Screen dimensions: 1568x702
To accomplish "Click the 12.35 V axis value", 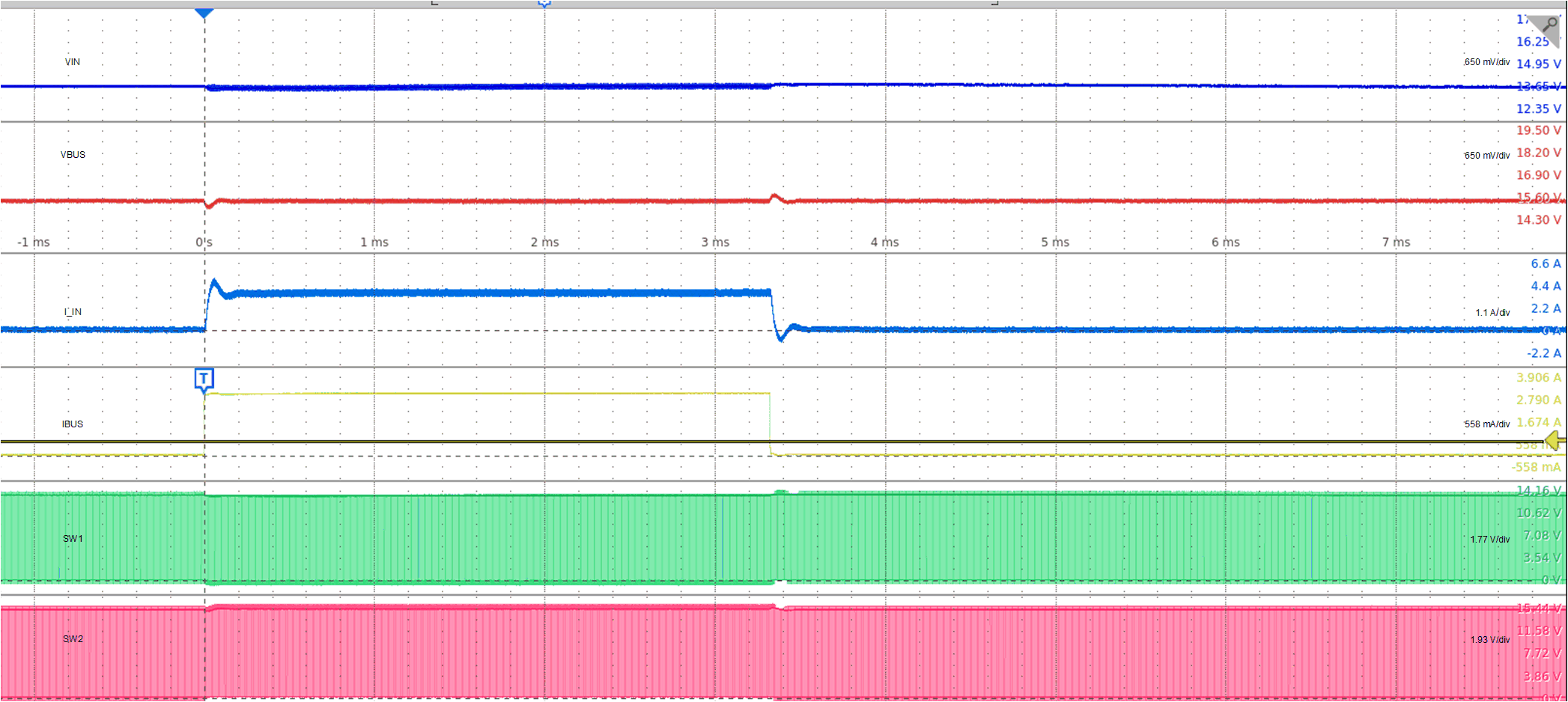I will coord(1539,109).
